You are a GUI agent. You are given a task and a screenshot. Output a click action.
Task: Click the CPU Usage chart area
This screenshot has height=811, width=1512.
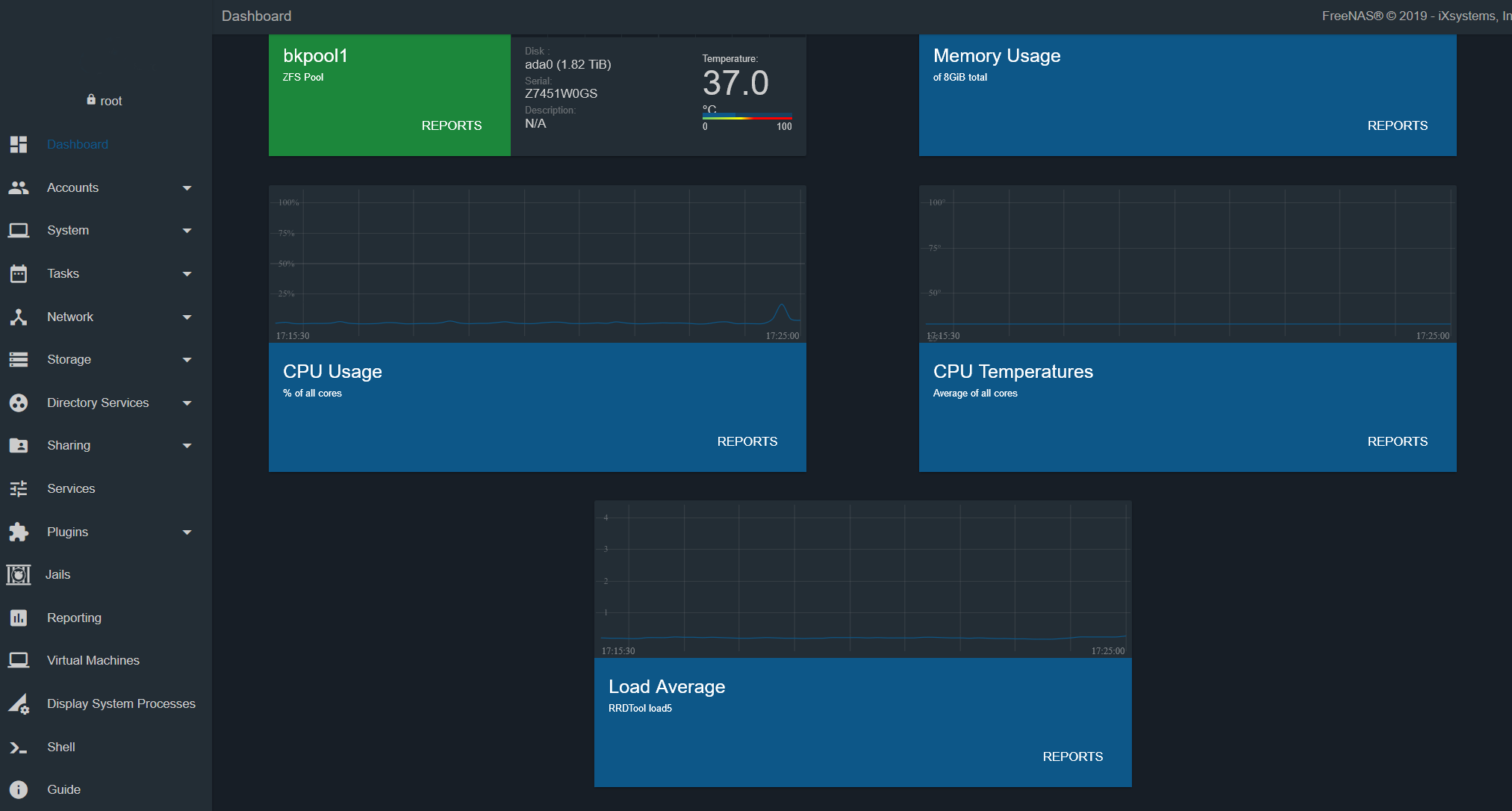coord(538,264)
